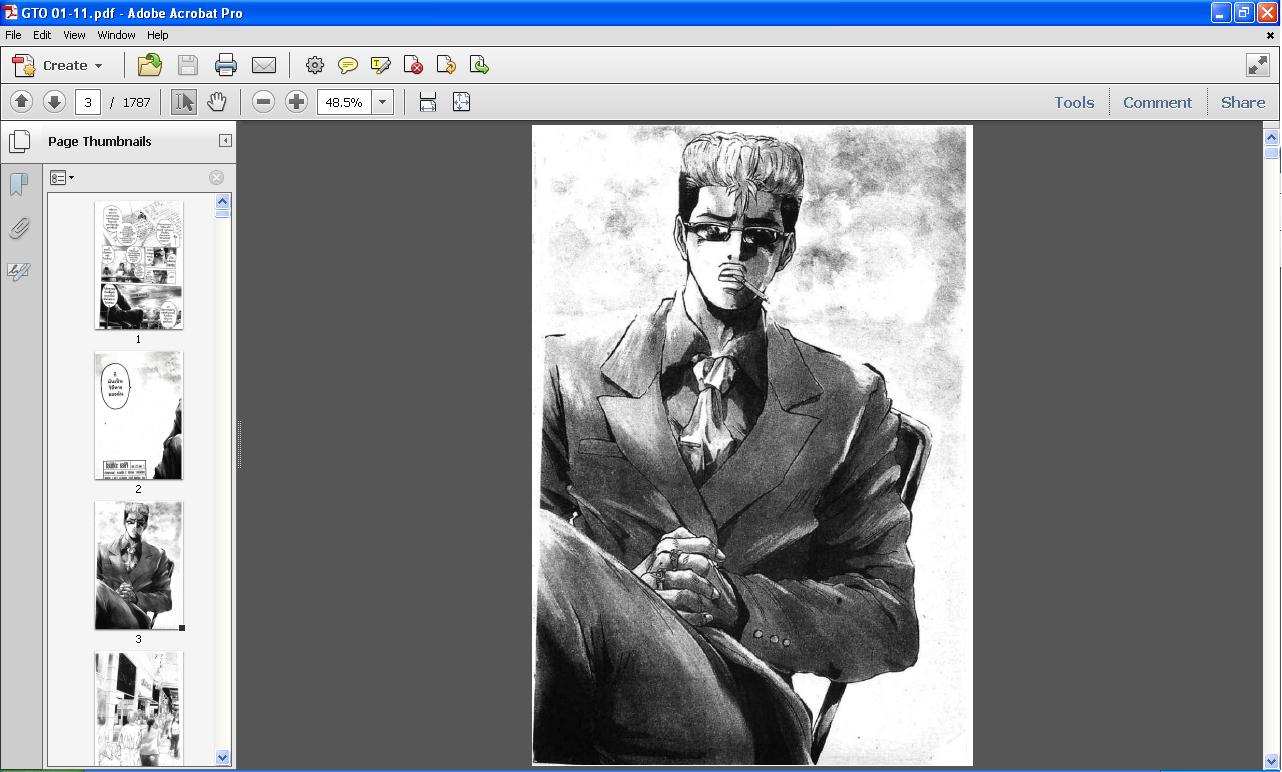Click the Save floppy disk icon

click(188, 66)
